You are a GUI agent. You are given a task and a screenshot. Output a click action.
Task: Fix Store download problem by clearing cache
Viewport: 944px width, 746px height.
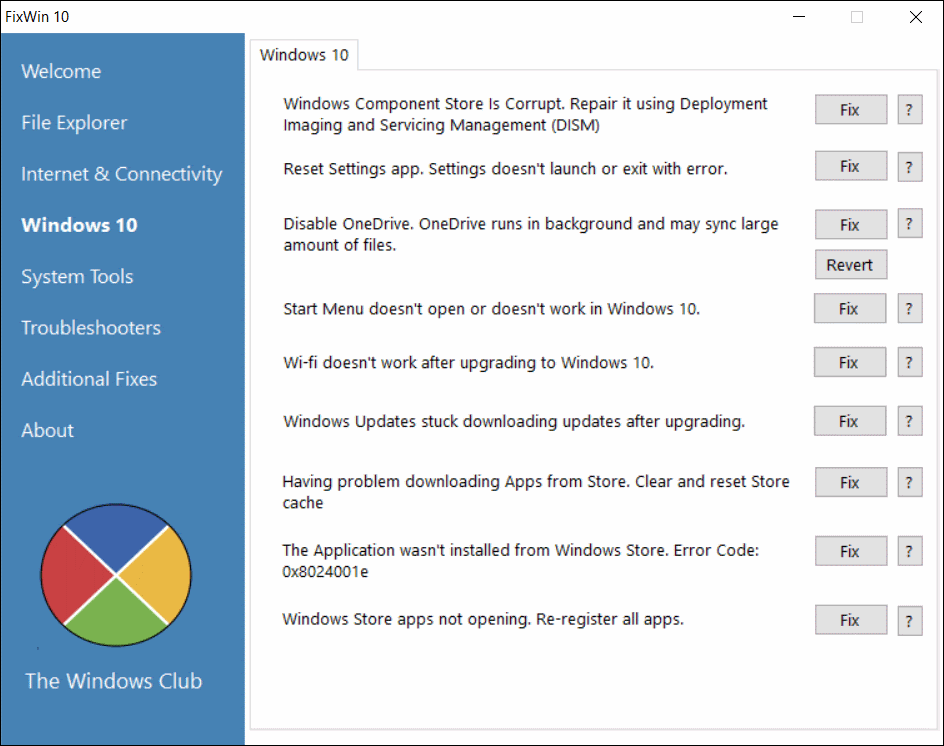pyautogui.click(x=851, y=482)
